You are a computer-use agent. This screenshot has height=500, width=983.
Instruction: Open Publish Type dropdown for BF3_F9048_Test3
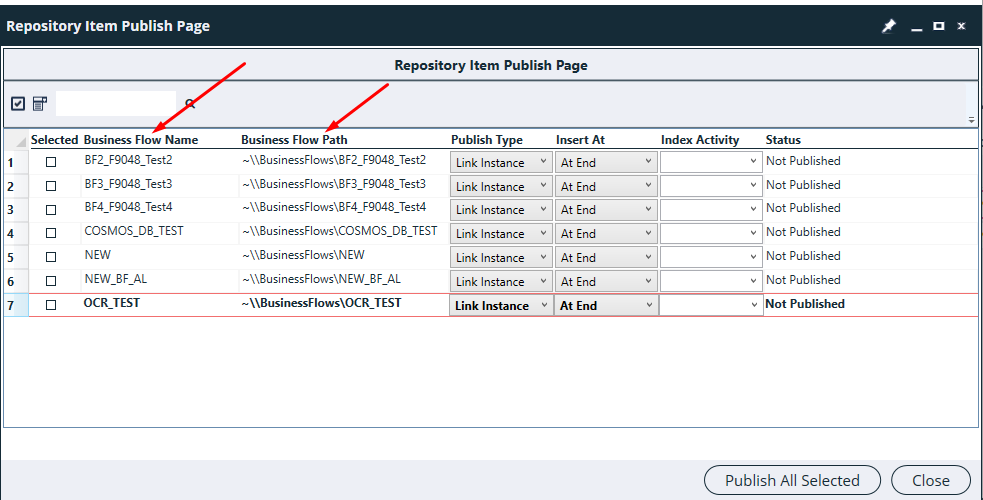501,186
